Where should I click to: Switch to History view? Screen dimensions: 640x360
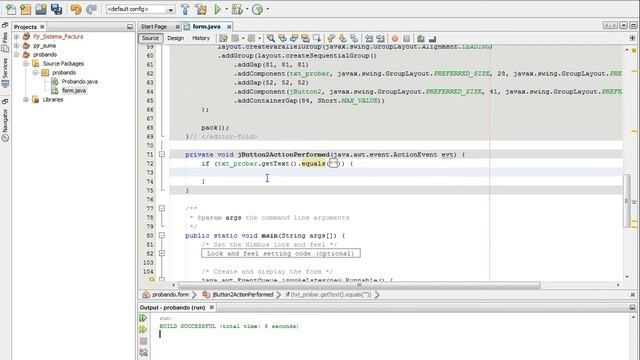pyautogui.click(x=201, y=38)
